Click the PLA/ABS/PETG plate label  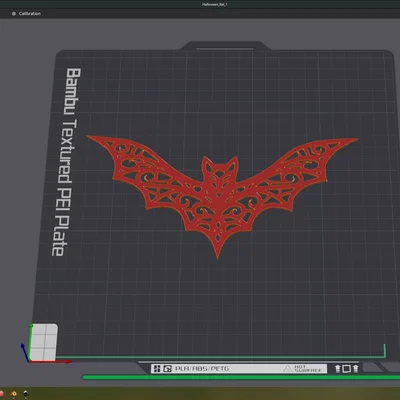coord(202,369)
